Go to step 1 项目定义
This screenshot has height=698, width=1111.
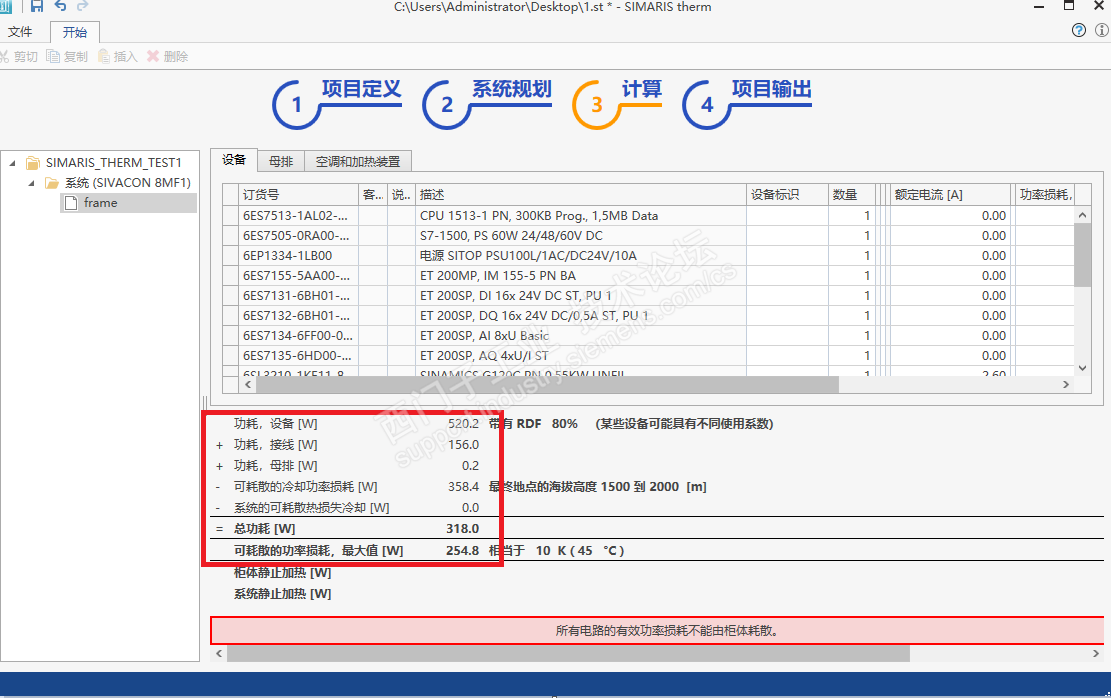[x=337, y=103]
